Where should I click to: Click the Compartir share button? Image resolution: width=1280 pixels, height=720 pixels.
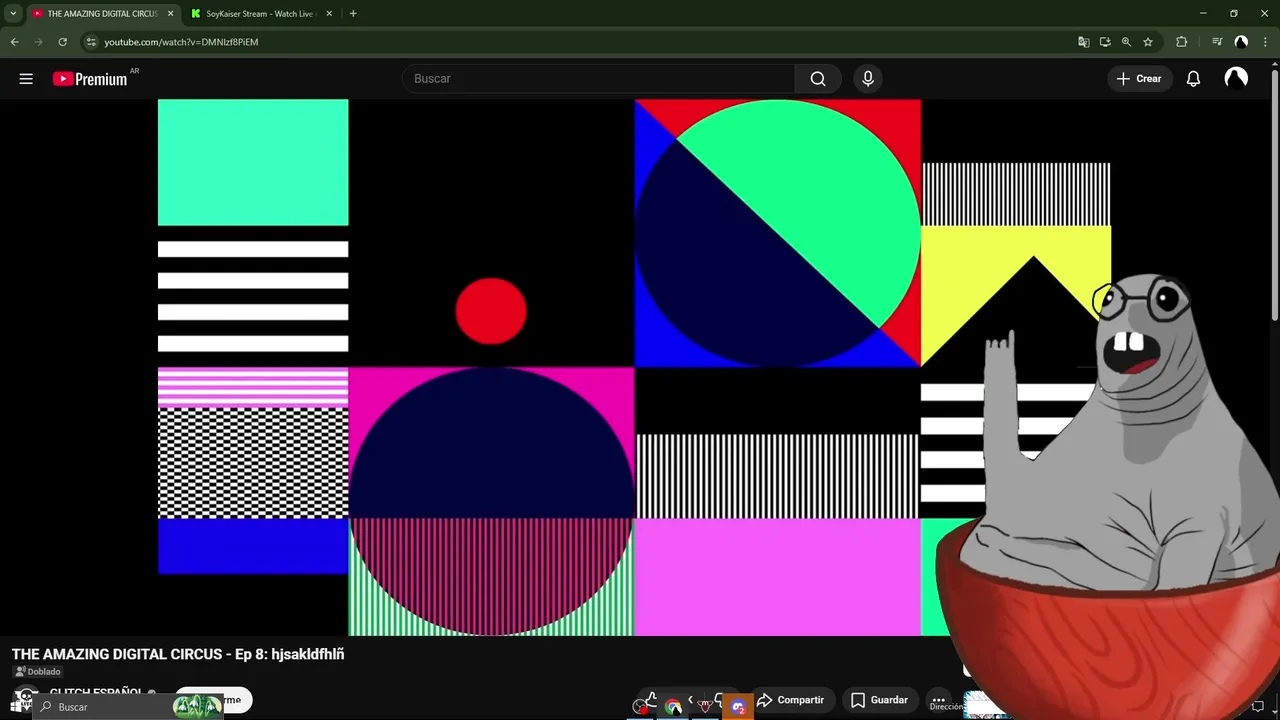791,700
